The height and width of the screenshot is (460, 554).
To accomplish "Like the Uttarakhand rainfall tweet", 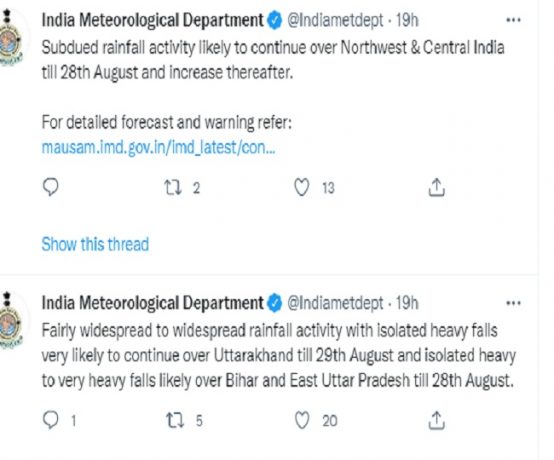I will point(302,420).
